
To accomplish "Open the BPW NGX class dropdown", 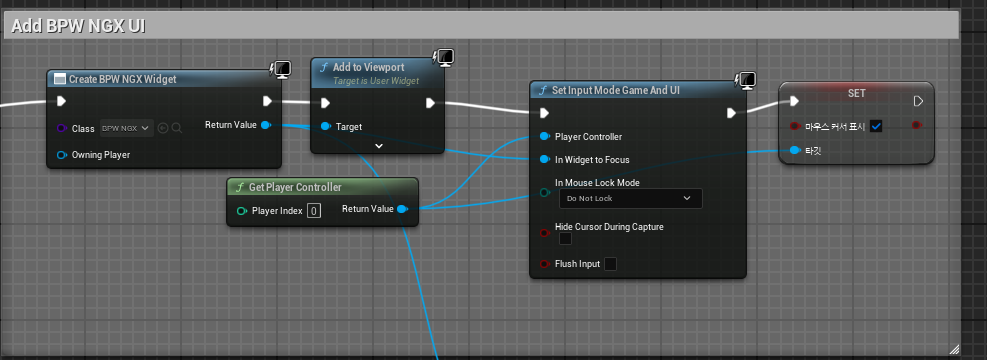I will tap(127, 128).
